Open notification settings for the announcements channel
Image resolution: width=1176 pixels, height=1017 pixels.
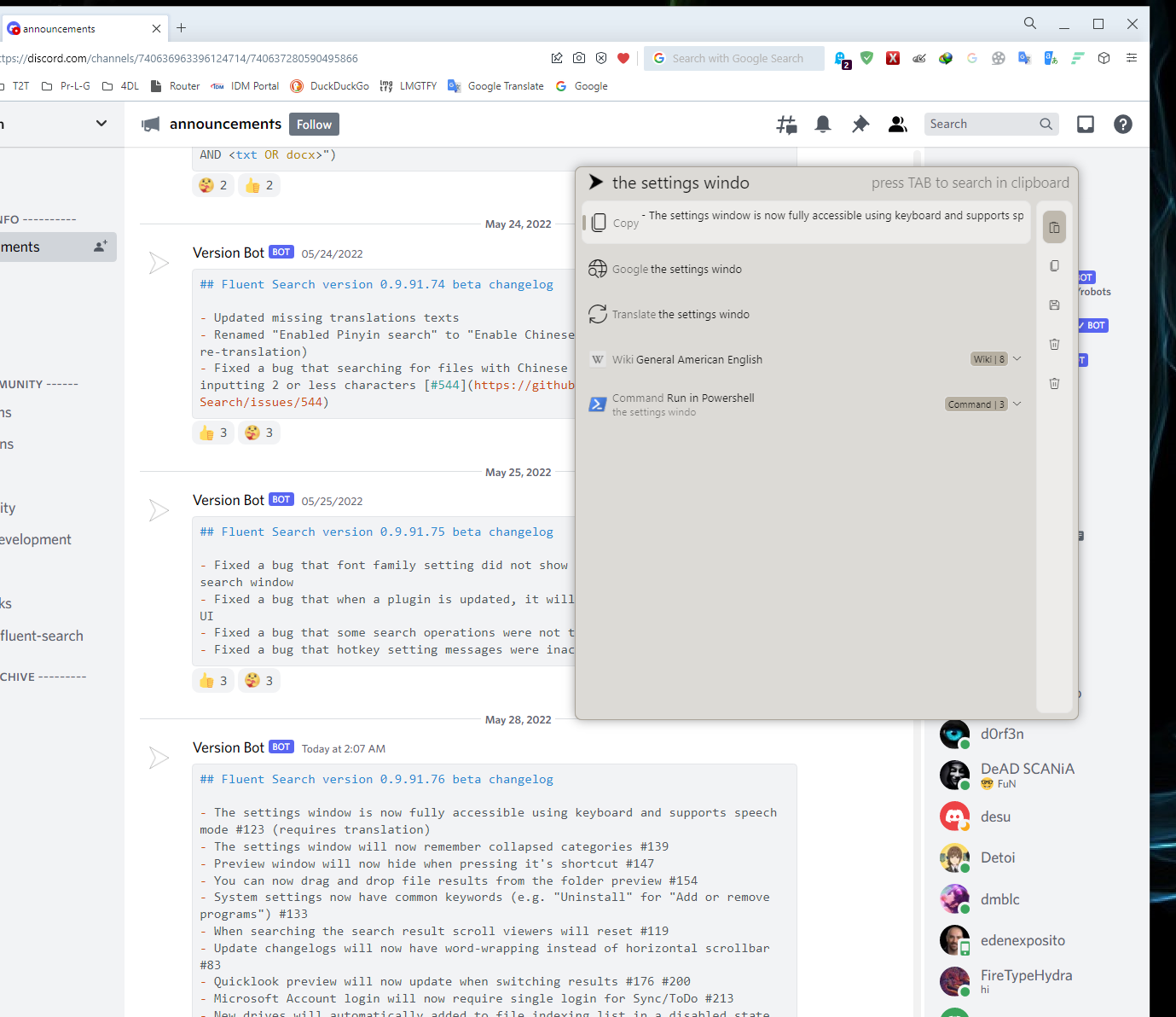[x=822, y=124]
